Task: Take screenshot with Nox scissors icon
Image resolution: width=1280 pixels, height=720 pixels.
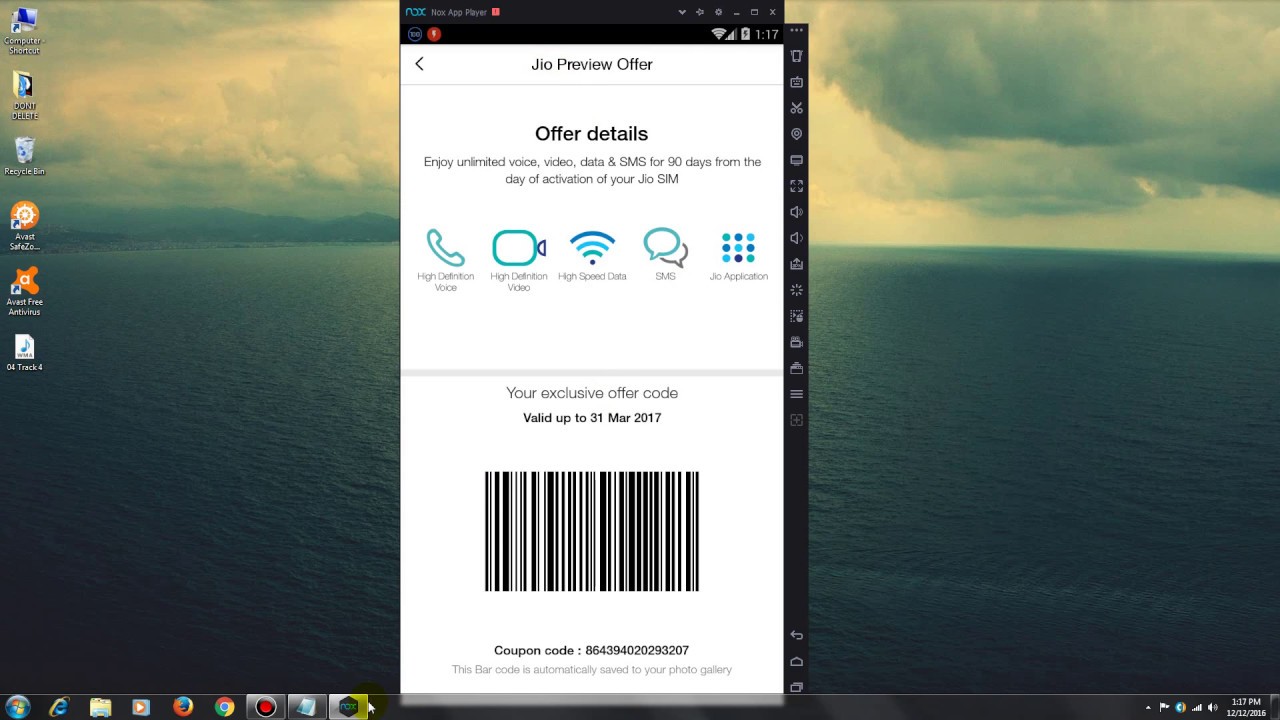Action: tap(796, 108)
